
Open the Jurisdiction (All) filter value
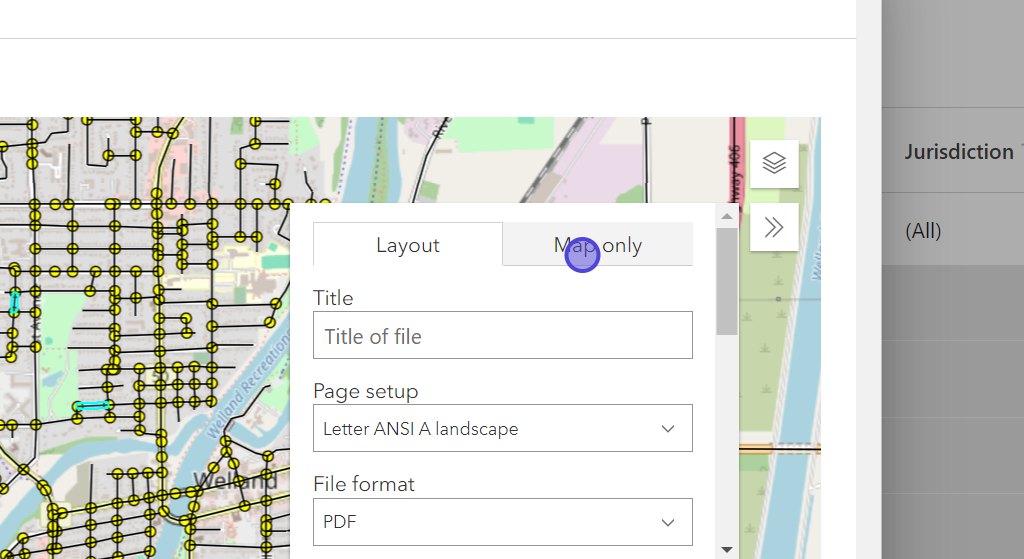[x=923, y=231]
